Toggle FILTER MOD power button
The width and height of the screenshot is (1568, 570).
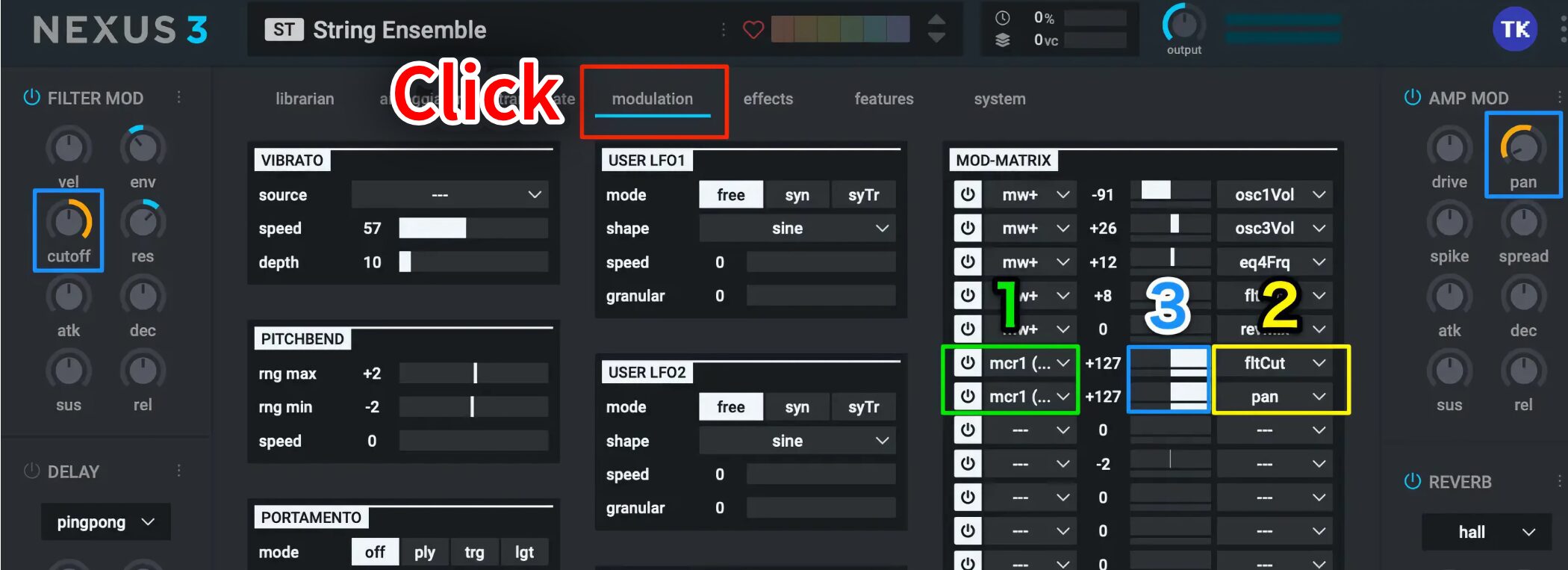[x=32, y=97]
